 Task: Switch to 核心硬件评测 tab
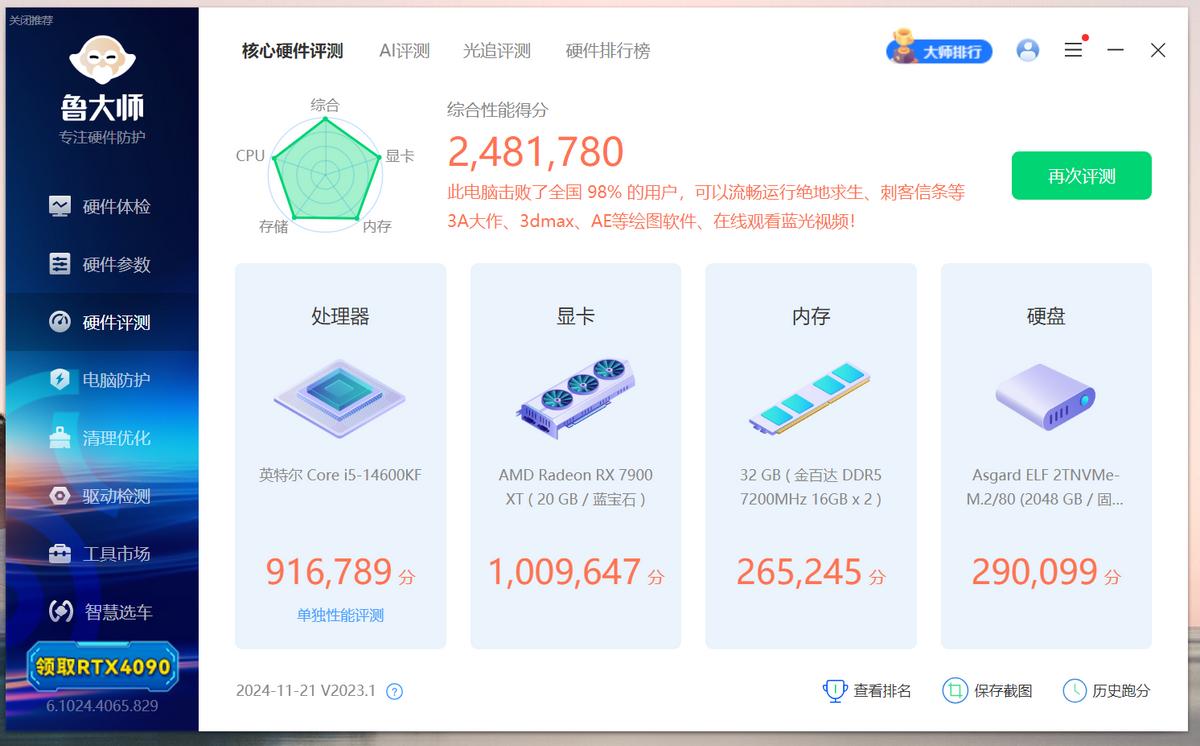click(x=292, y=51)
